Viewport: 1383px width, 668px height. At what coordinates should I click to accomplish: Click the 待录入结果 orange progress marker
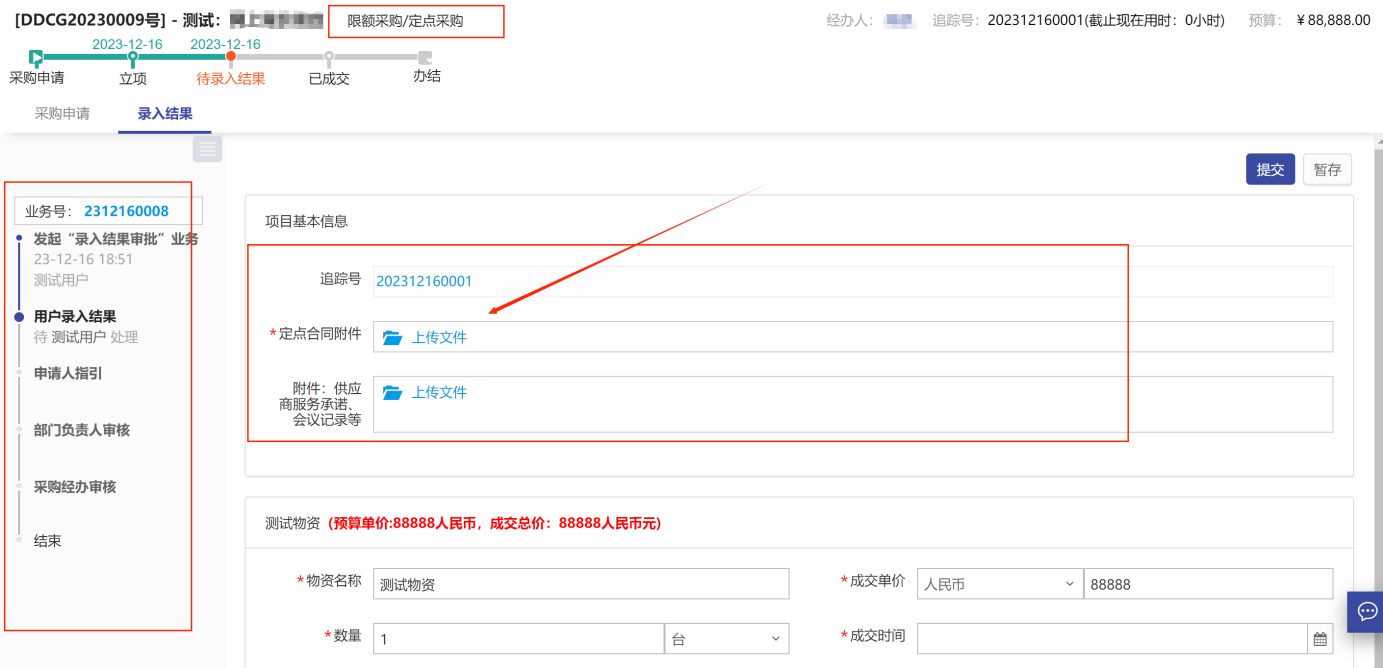pos(231,58)
